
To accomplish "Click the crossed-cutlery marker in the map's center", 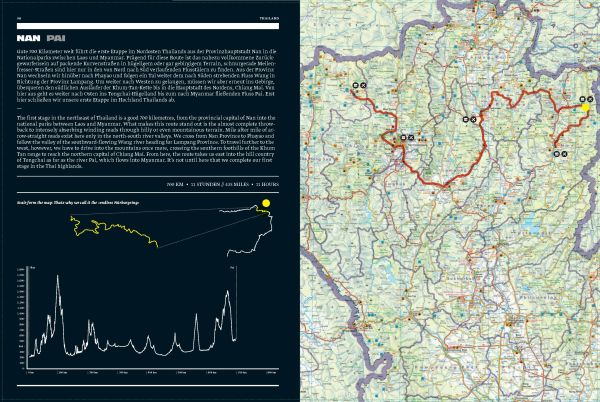I will click(473, 117).
